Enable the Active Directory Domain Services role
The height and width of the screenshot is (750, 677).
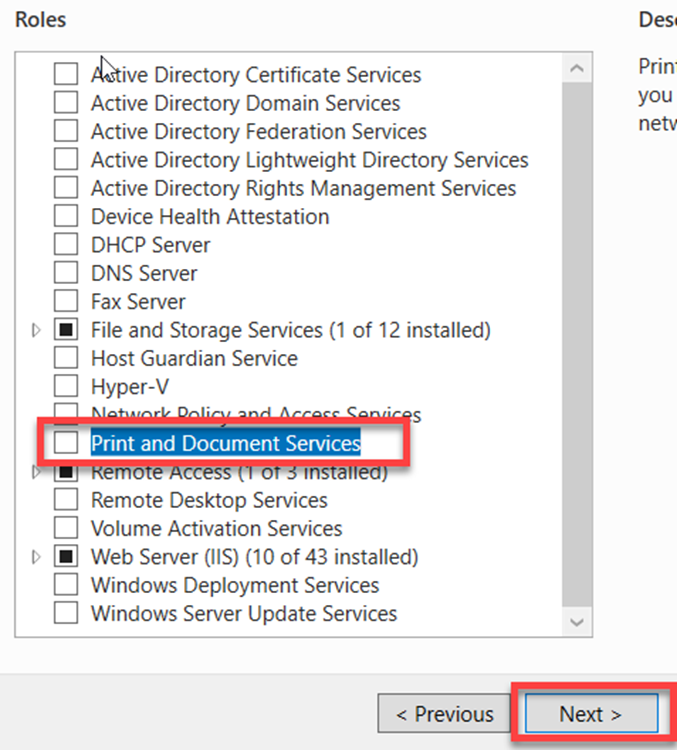[x=65, y=103]
